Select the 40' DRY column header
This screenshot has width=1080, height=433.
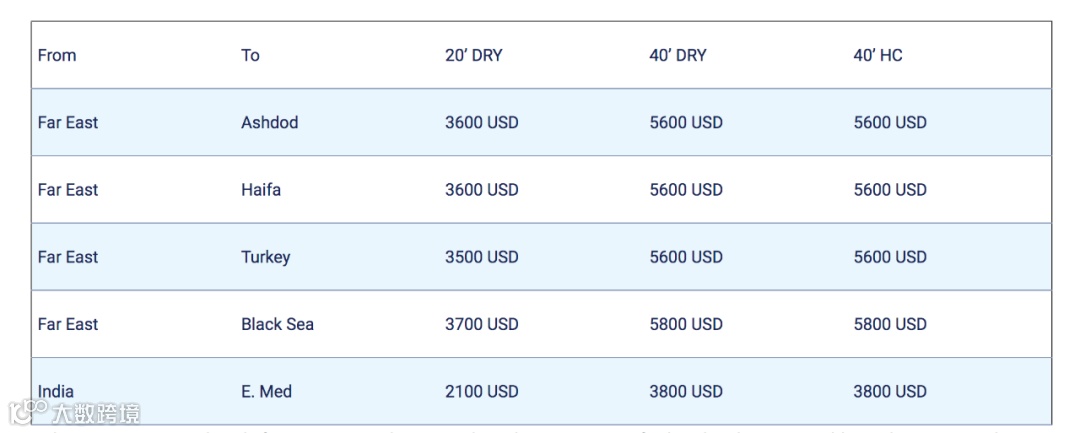(x=677, y=55)
